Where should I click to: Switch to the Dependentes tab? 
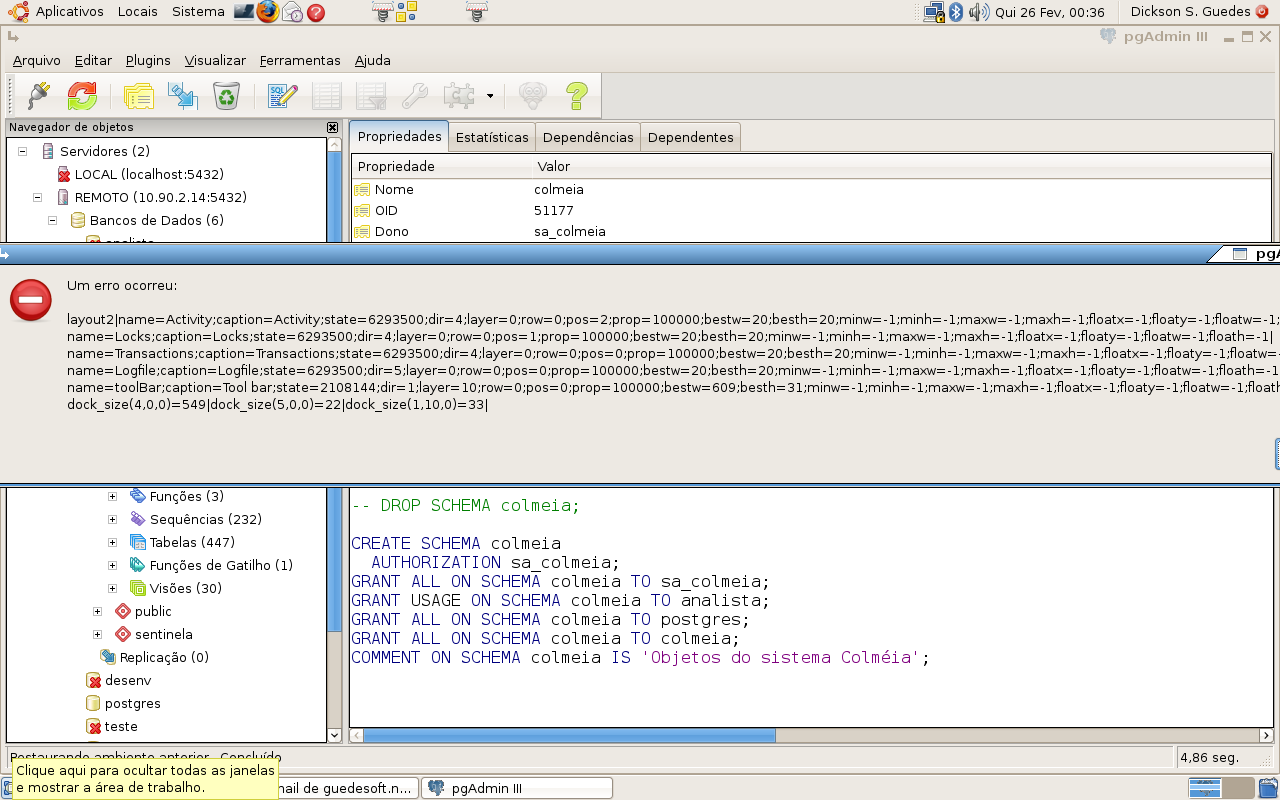(x=690, y=137)
